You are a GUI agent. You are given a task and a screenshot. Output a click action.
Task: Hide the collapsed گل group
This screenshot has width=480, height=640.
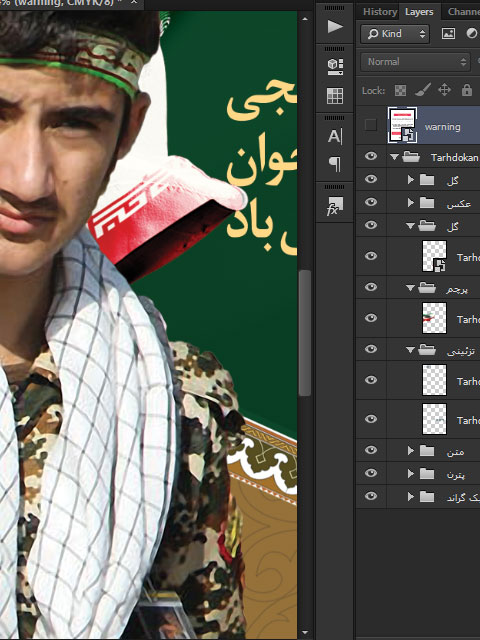coord(371,179)
